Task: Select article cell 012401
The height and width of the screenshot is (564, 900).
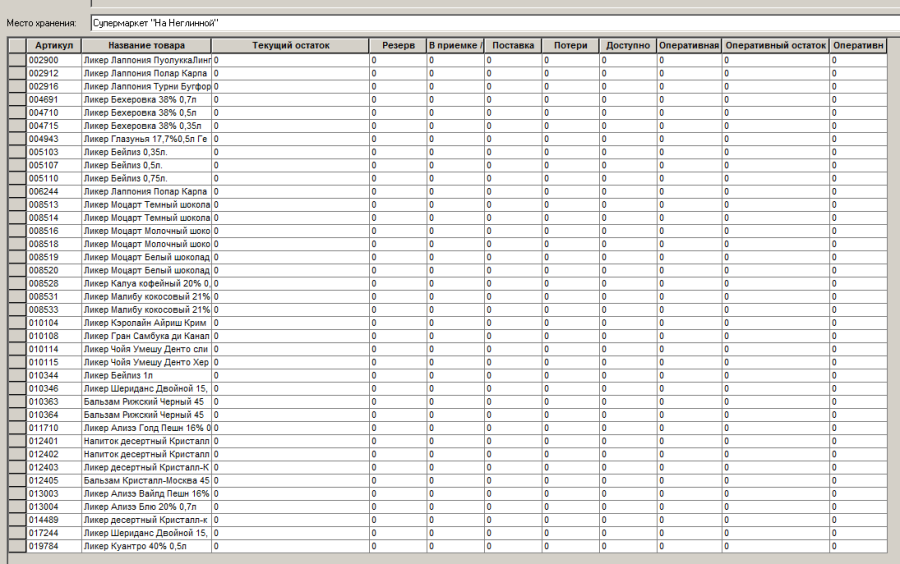Action: [54, 441]
